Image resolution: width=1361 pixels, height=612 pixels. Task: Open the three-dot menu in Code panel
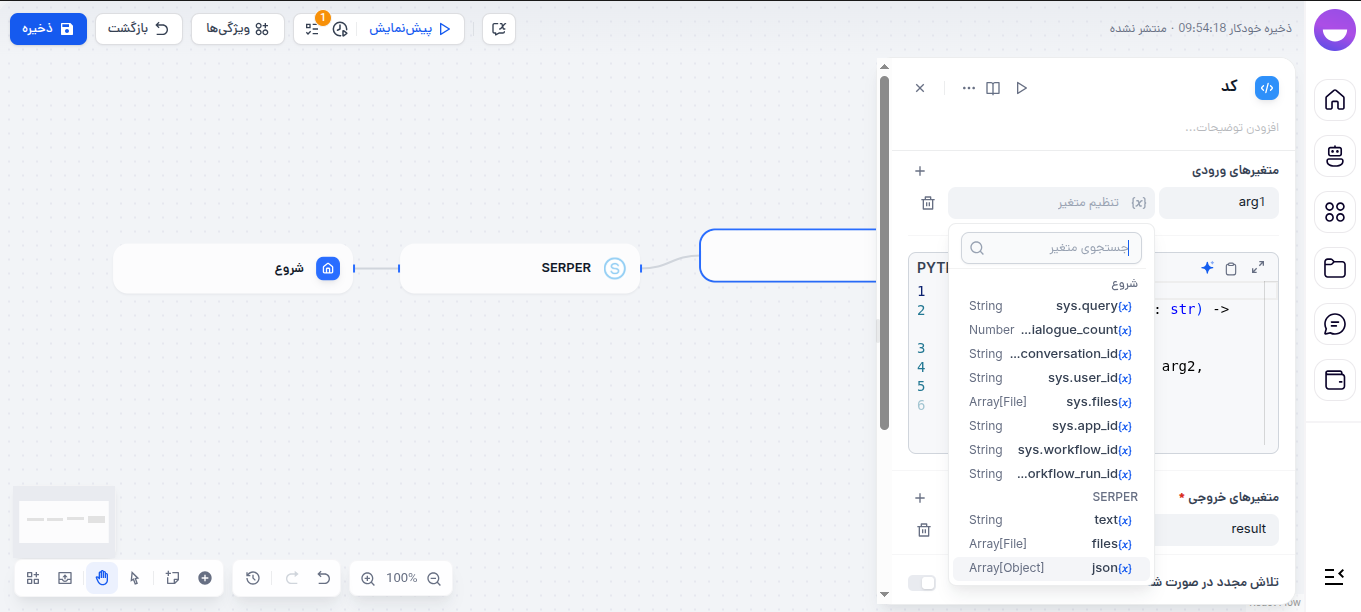tap(968, 88)
